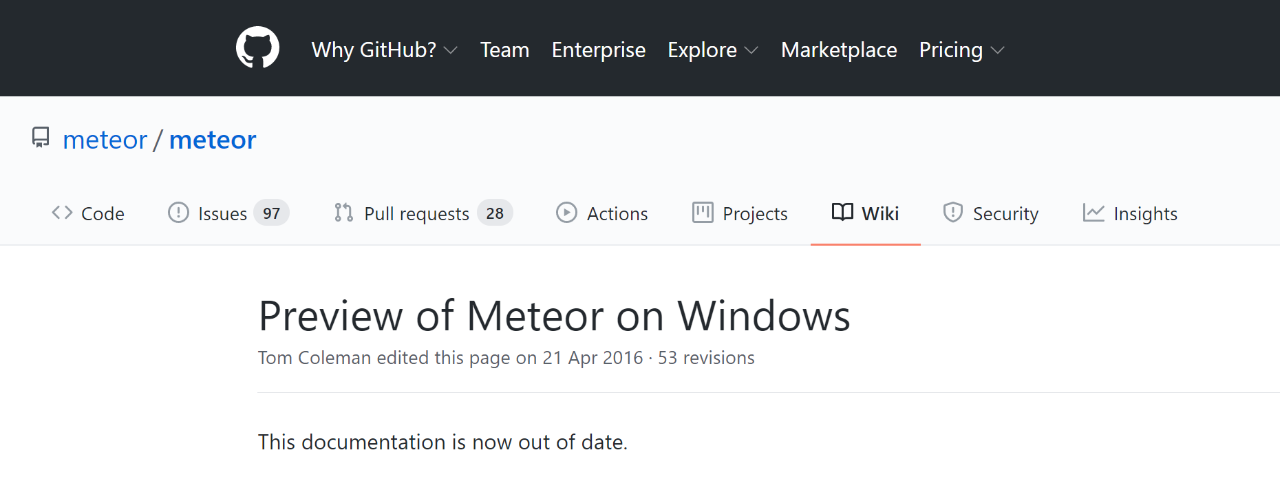Screen dimensions: 1280x494
Task: Click the Actions play icon
Action: pyautogui.click(x=567, y=212)
